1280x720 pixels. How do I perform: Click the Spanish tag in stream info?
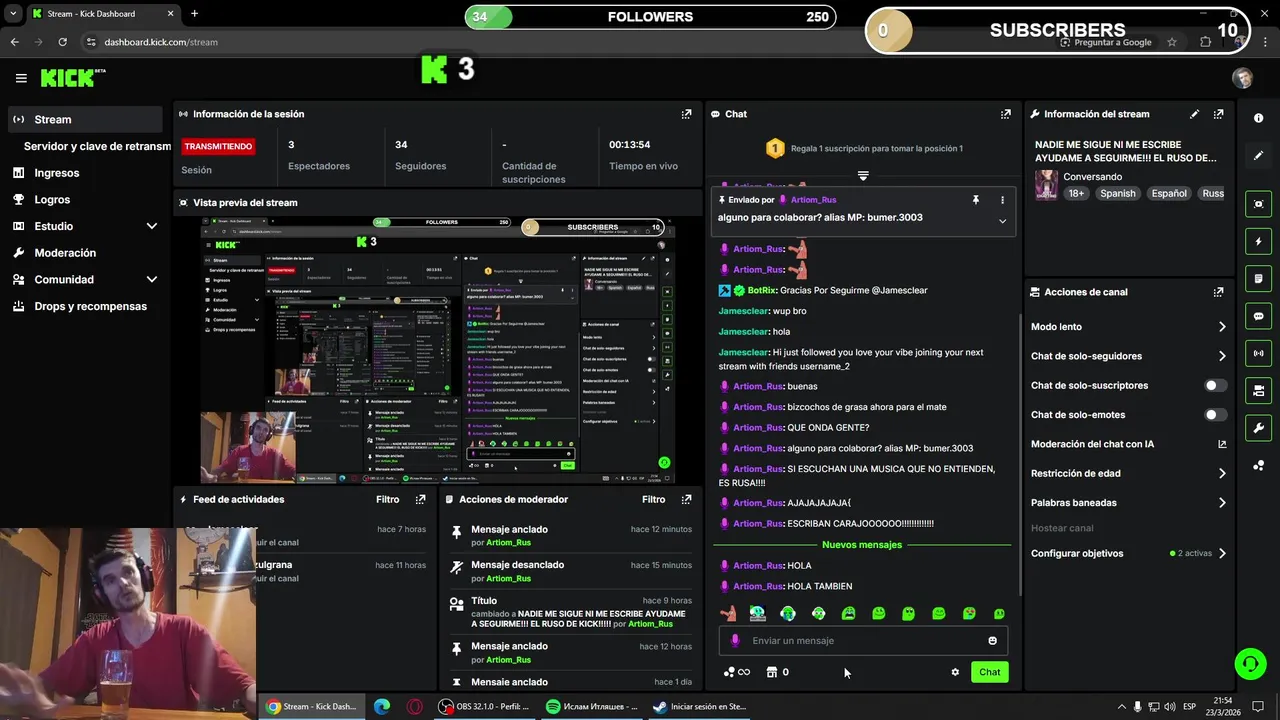point(1117,193)
